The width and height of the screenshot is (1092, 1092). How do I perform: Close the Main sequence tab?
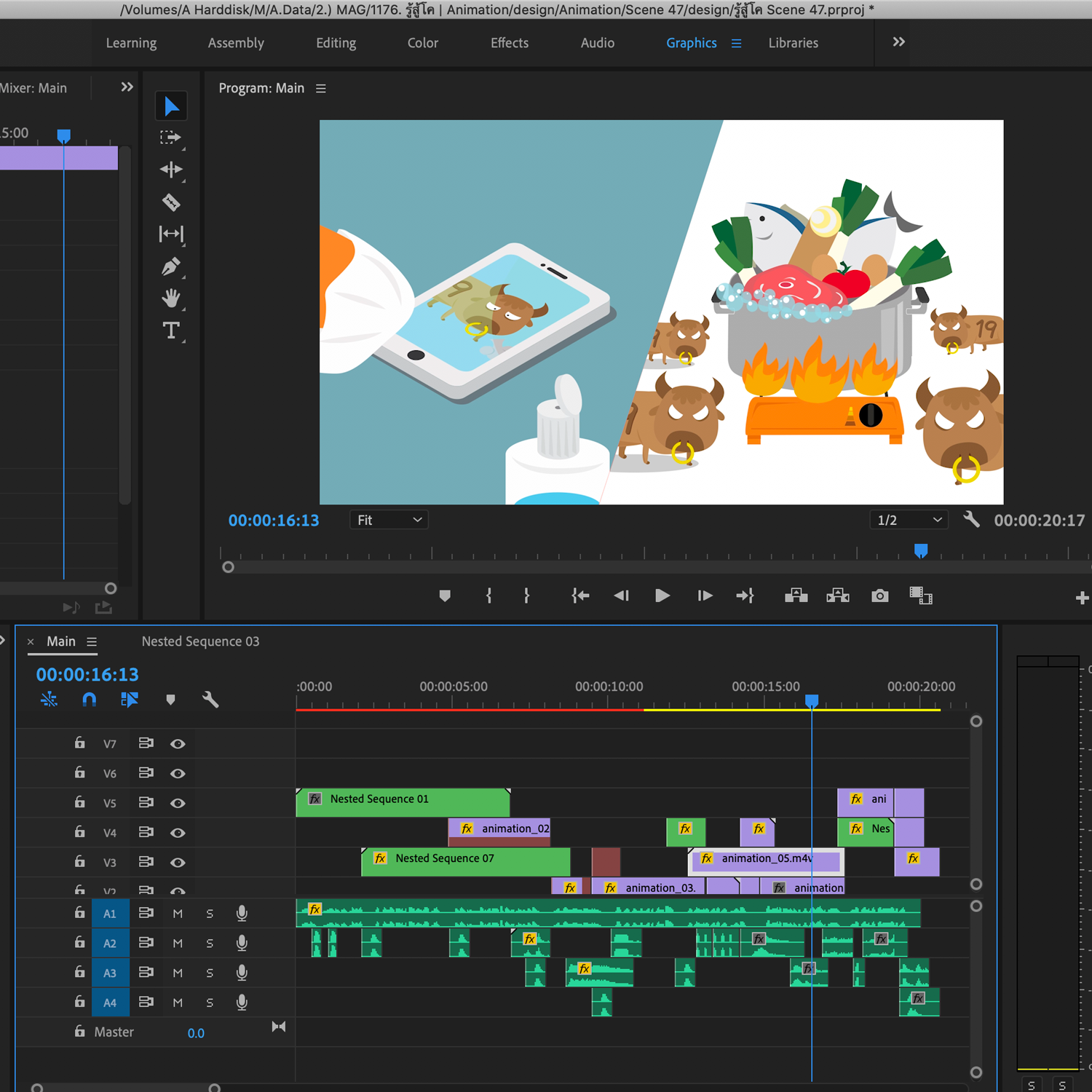[x=31, y=642]
